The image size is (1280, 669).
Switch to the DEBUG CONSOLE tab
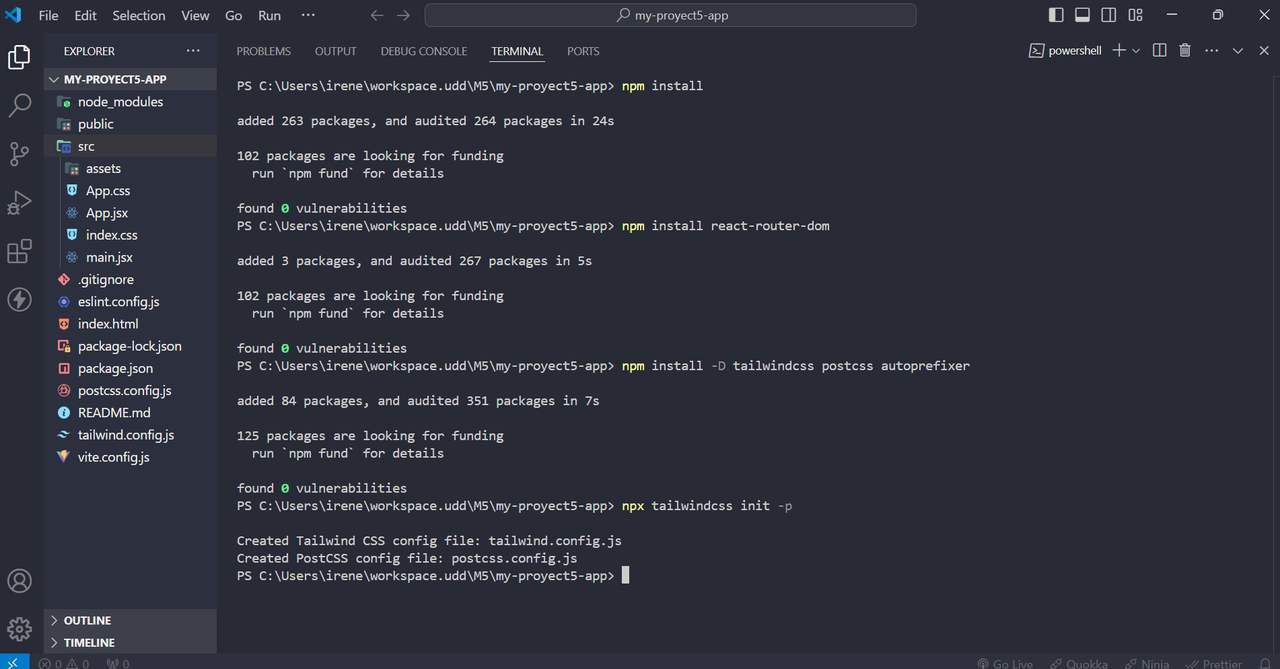pyautogui.click(x=424, y=51)
